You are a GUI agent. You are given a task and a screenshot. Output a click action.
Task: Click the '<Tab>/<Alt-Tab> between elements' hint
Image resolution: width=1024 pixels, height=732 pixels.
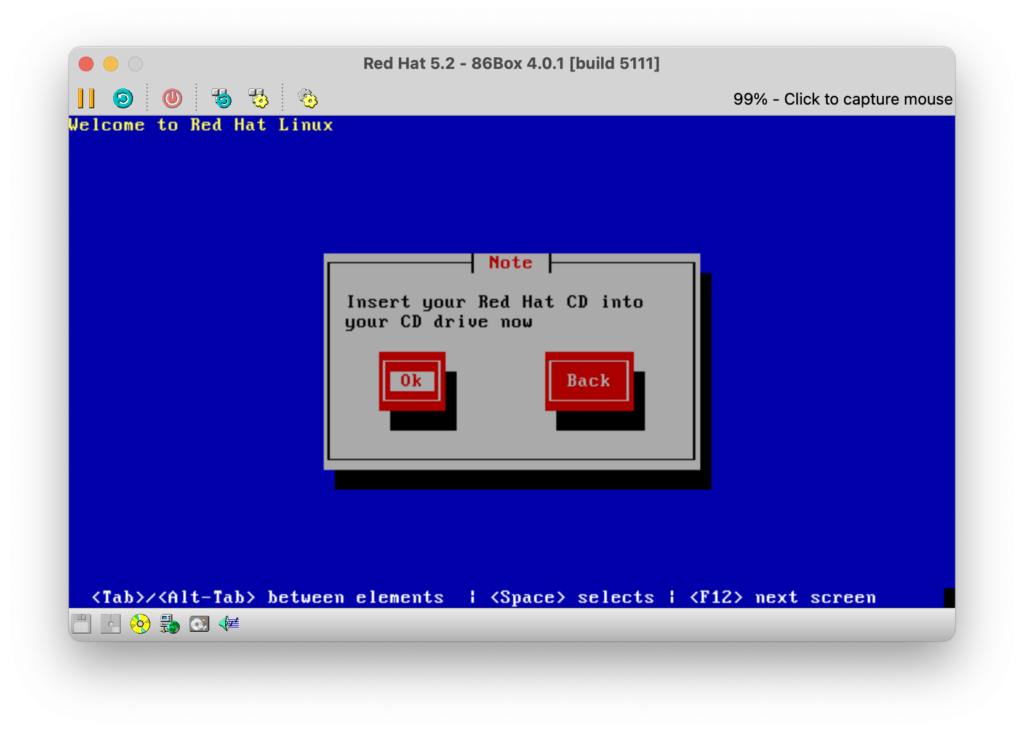point(268,597)
